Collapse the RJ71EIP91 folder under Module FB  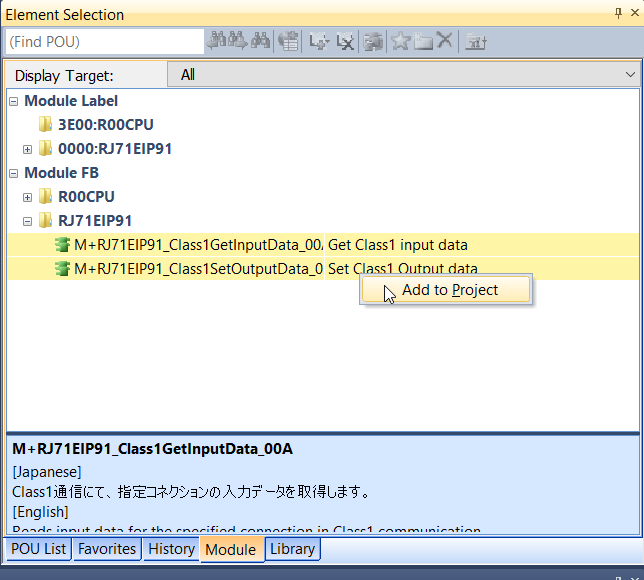click(28, 221)
